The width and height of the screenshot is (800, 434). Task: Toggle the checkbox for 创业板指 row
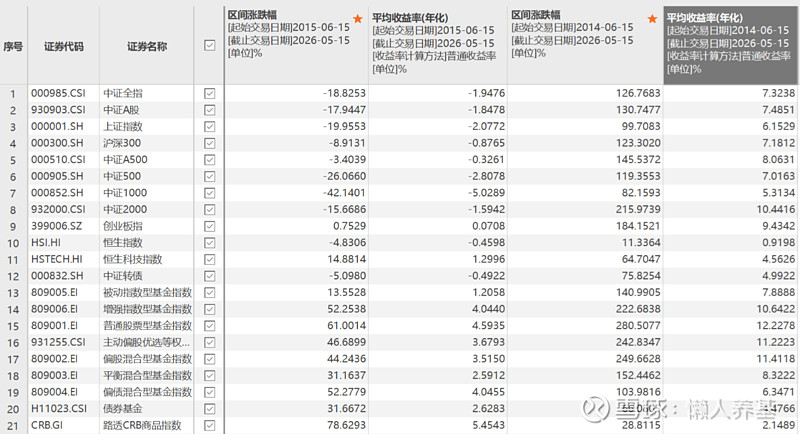[x=209, y=226]
